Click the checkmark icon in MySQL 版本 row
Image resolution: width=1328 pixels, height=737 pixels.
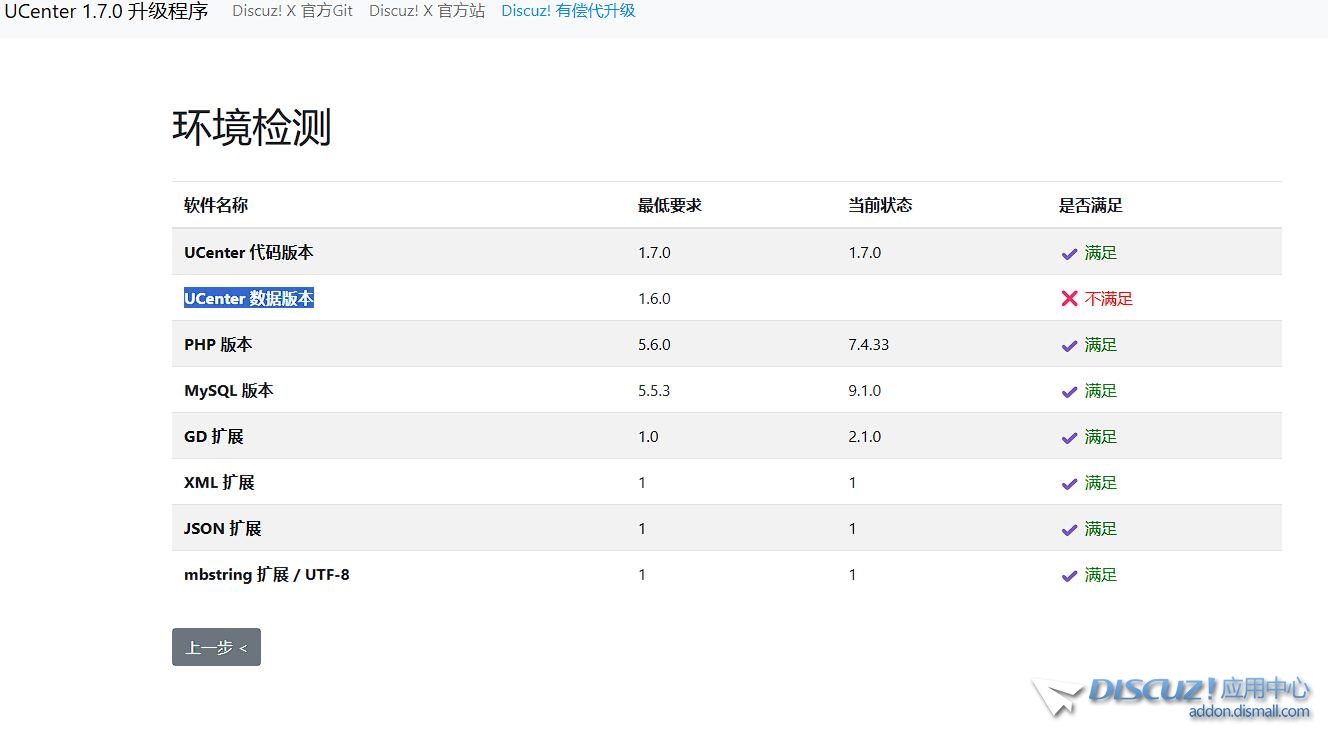pyautogui.click(x=1069, y=392)
